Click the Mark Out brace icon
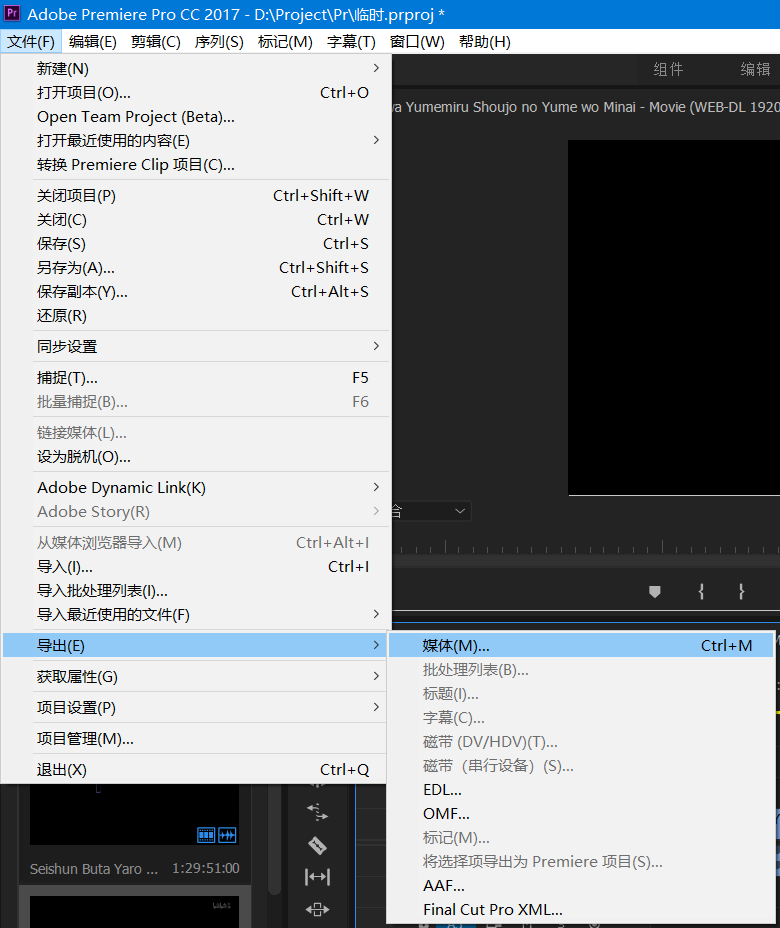 coord(741,591)
